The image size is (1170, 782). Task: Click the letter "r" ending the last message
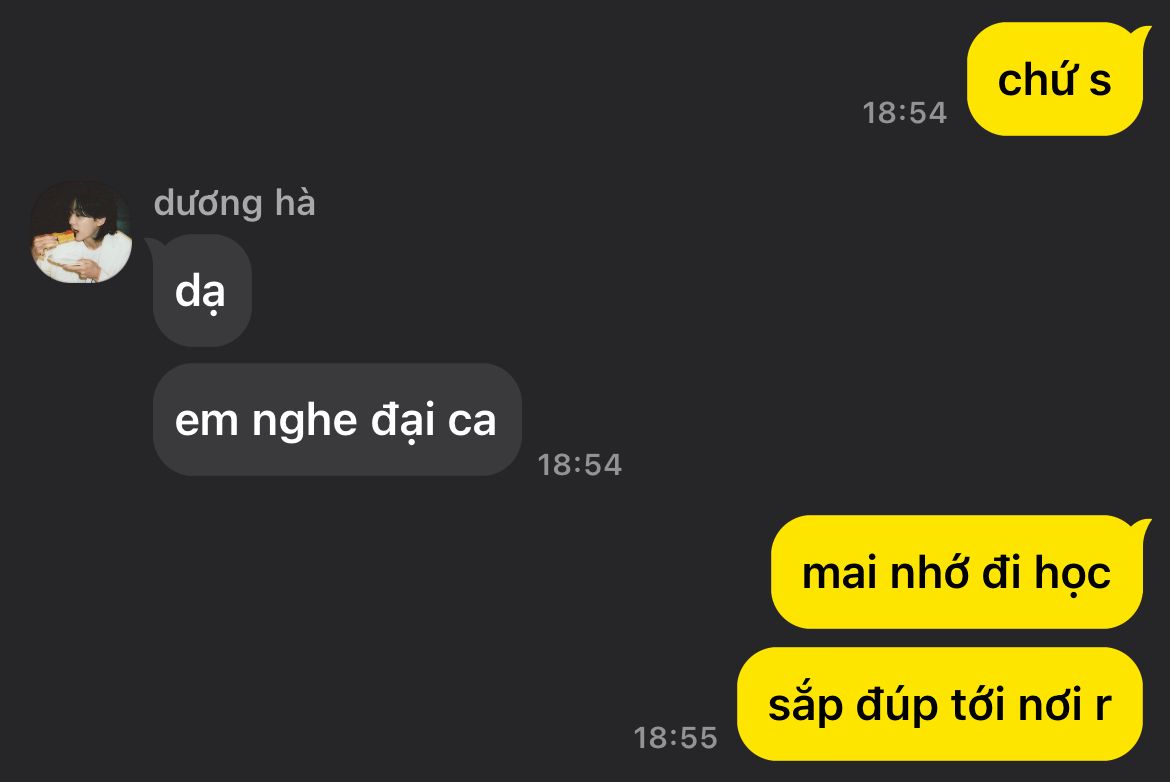click(1104, 707)
